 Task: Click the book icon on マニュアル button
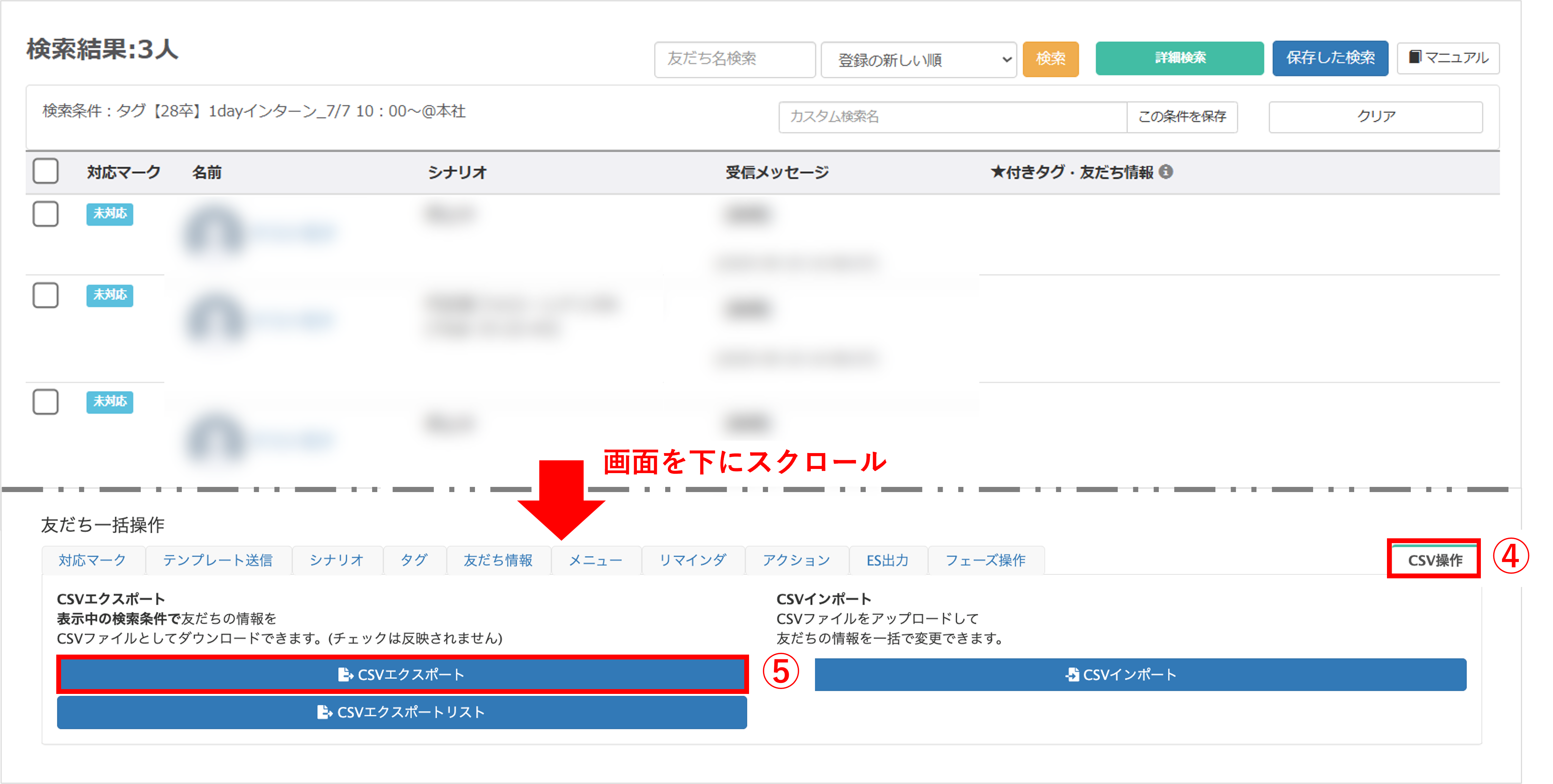(1414, 57)
